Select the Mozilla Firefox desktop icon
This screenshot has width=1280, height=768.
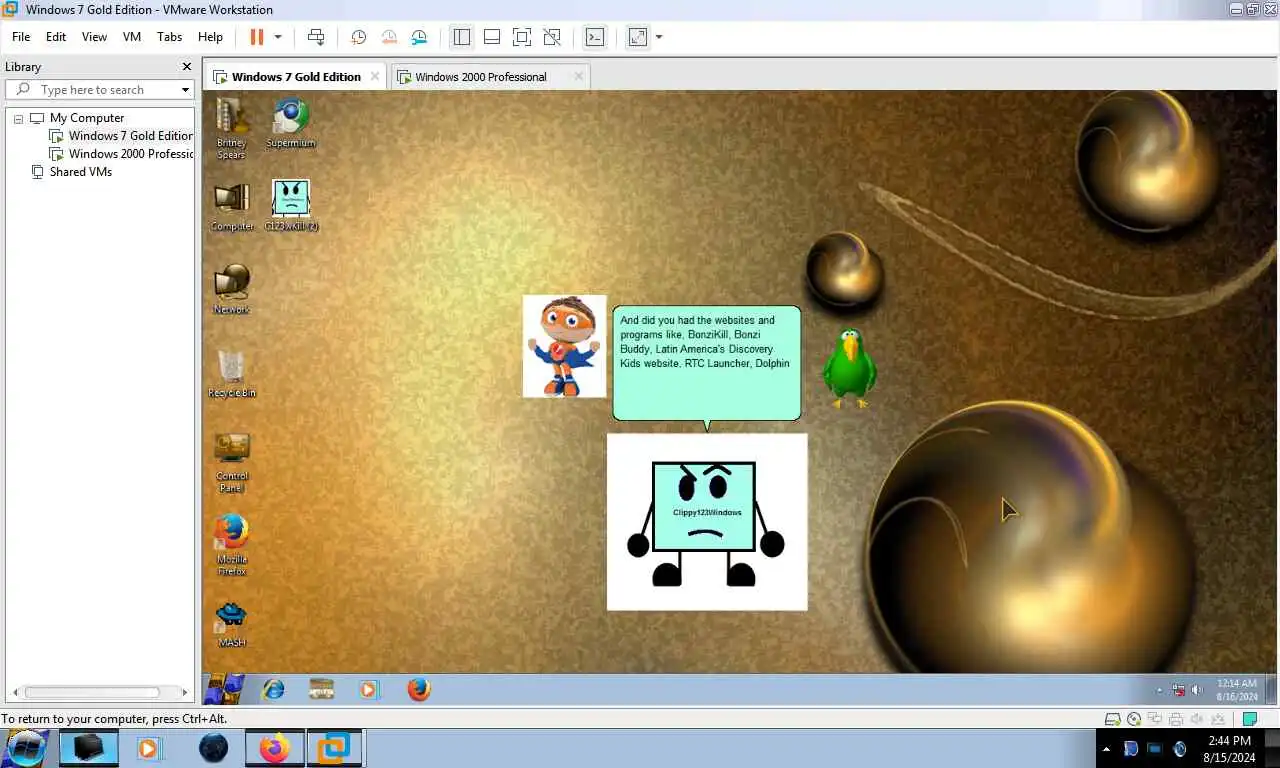click(232, 545)
